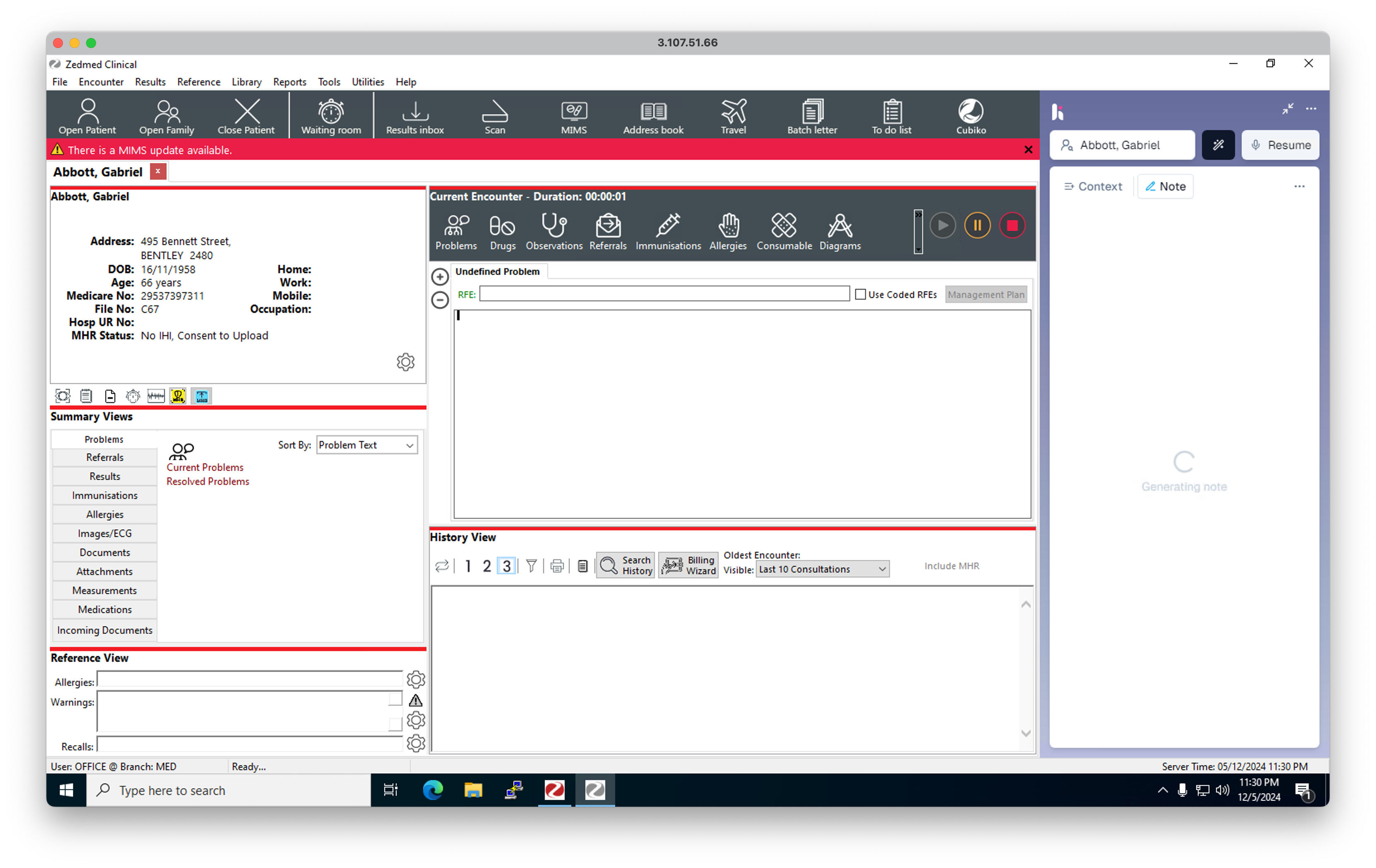Open the Visible consultations dropdown
Screen dimensions: 1376x868
click(x=822, y=569)
